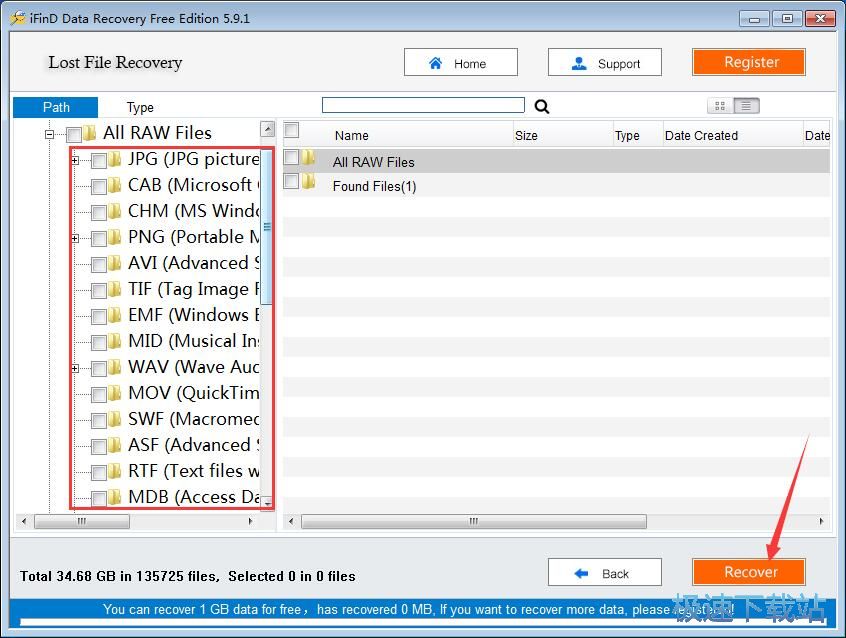Image resolution: width=846 pixels, height=638 pixels.
Task: Click the JPG folder icon in tree
Action: [115, 159]
